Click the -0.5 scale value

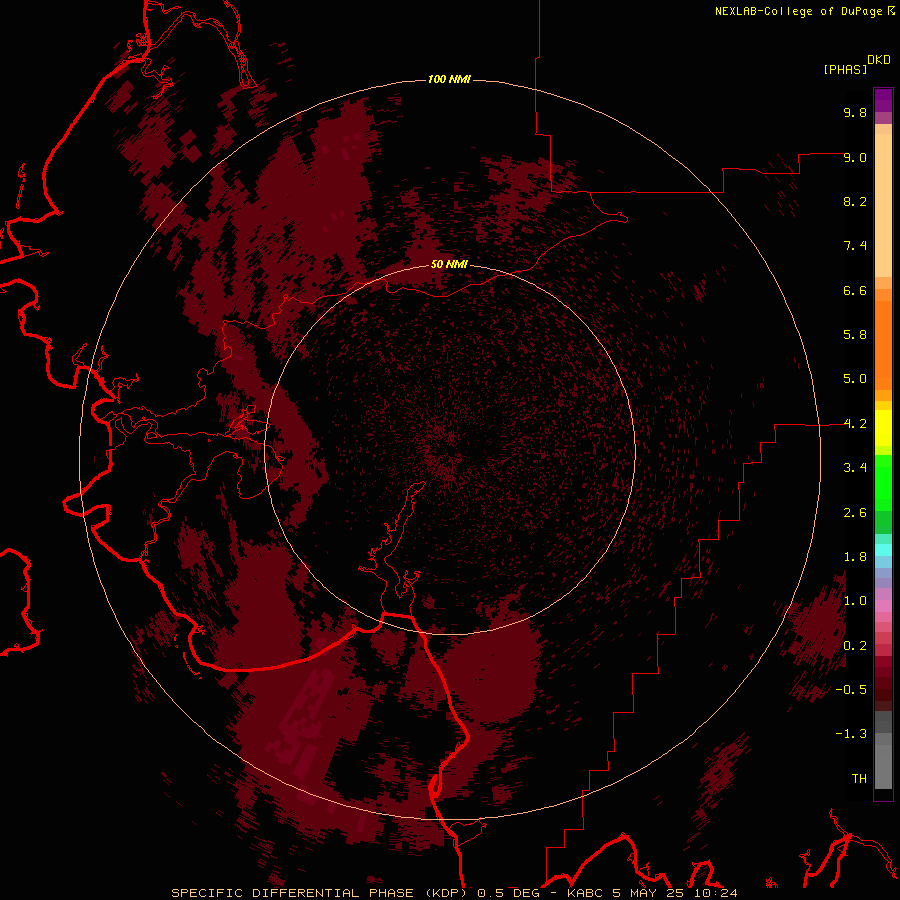tap(851, 690)
